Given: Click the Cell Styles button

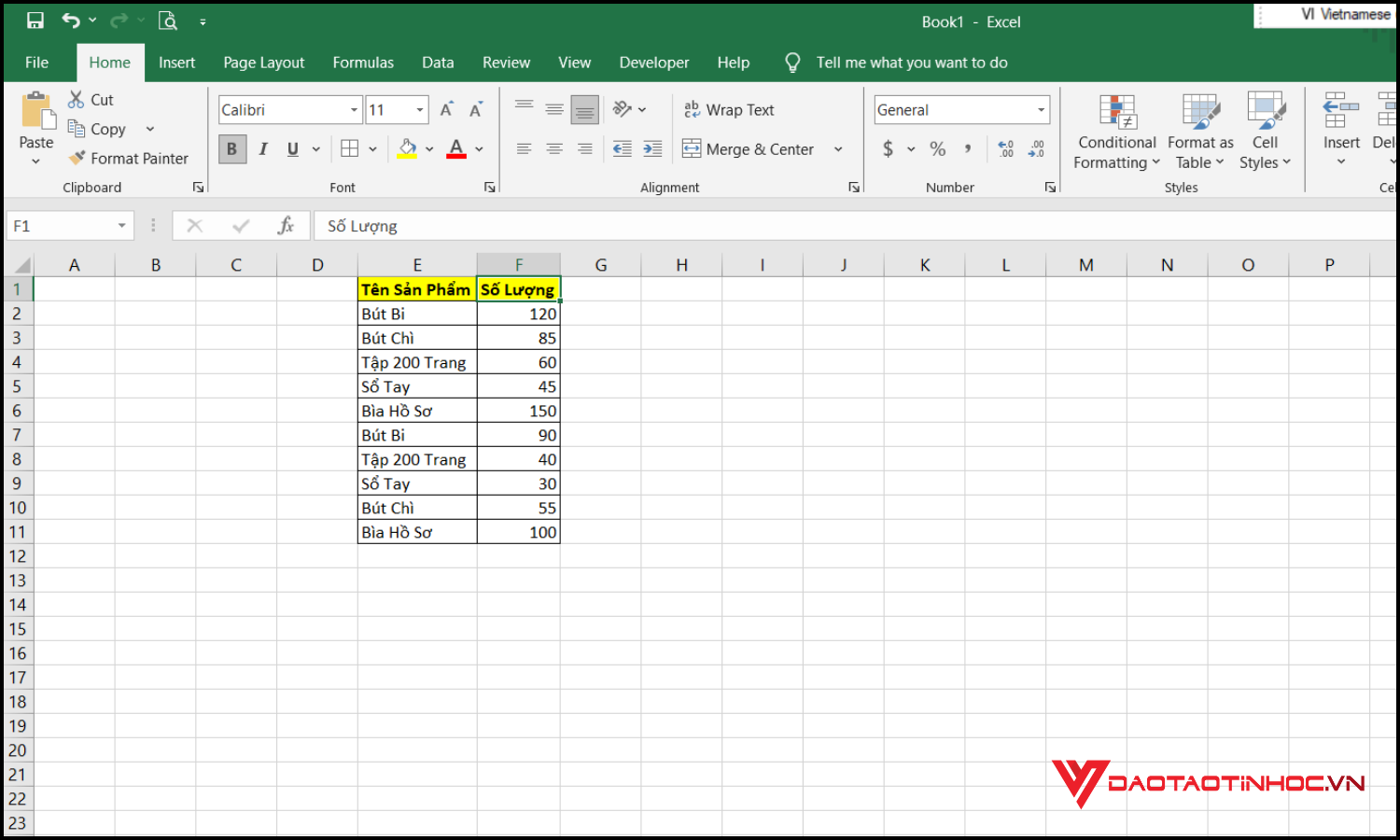Looking at the screenshot, I should (x=1265, y=131).
